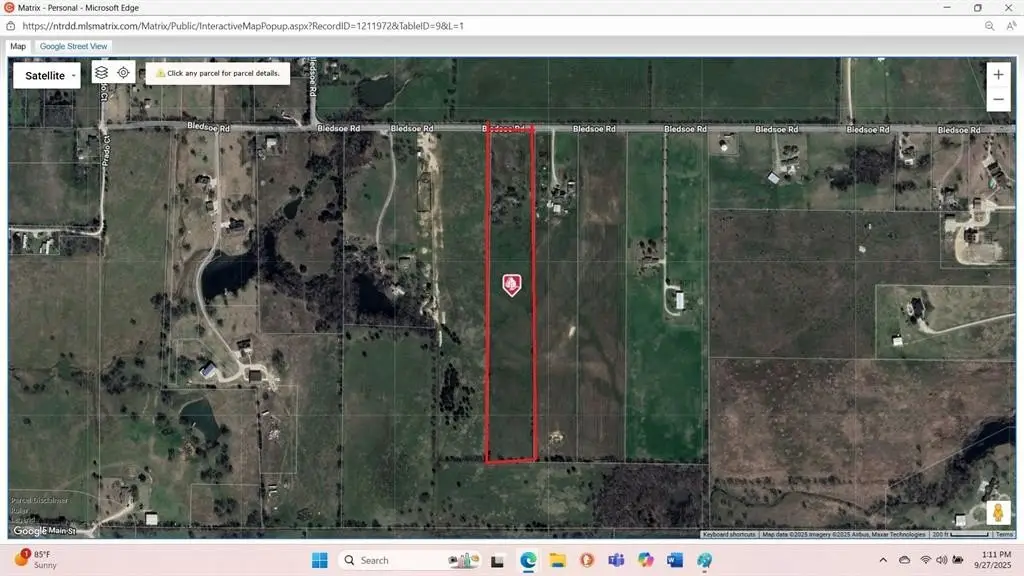Image resolution: width=1024 pixels, height=576 pixels.
Task: Switch to the Google Street View tab
Action: [74, 46]
